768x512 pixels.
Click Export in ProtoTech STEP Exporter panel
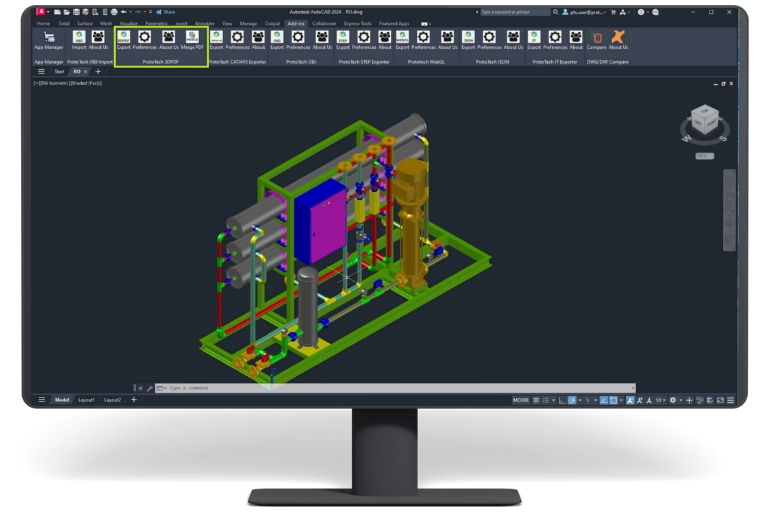[x=343, y=40]
